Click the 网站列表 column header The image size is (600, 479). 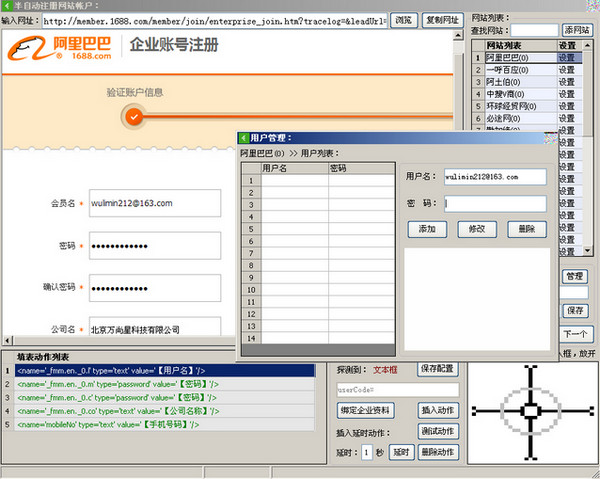[521, 46]
